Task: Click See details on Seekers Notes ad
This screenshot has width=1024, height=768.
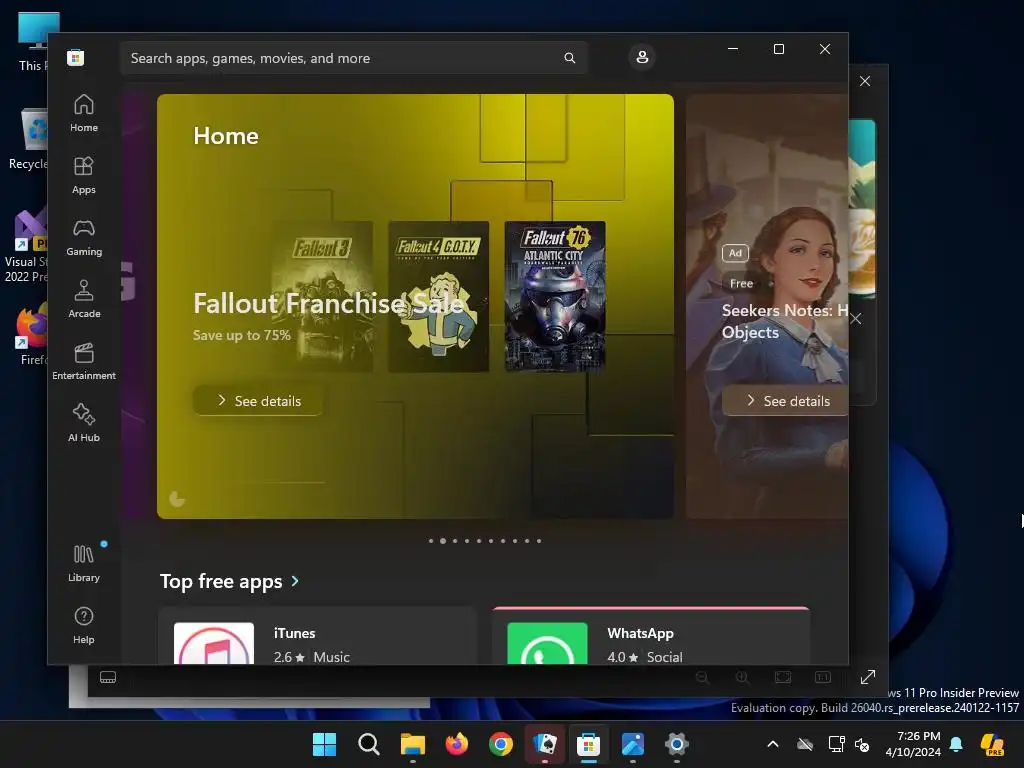Action: coord(786,400)
